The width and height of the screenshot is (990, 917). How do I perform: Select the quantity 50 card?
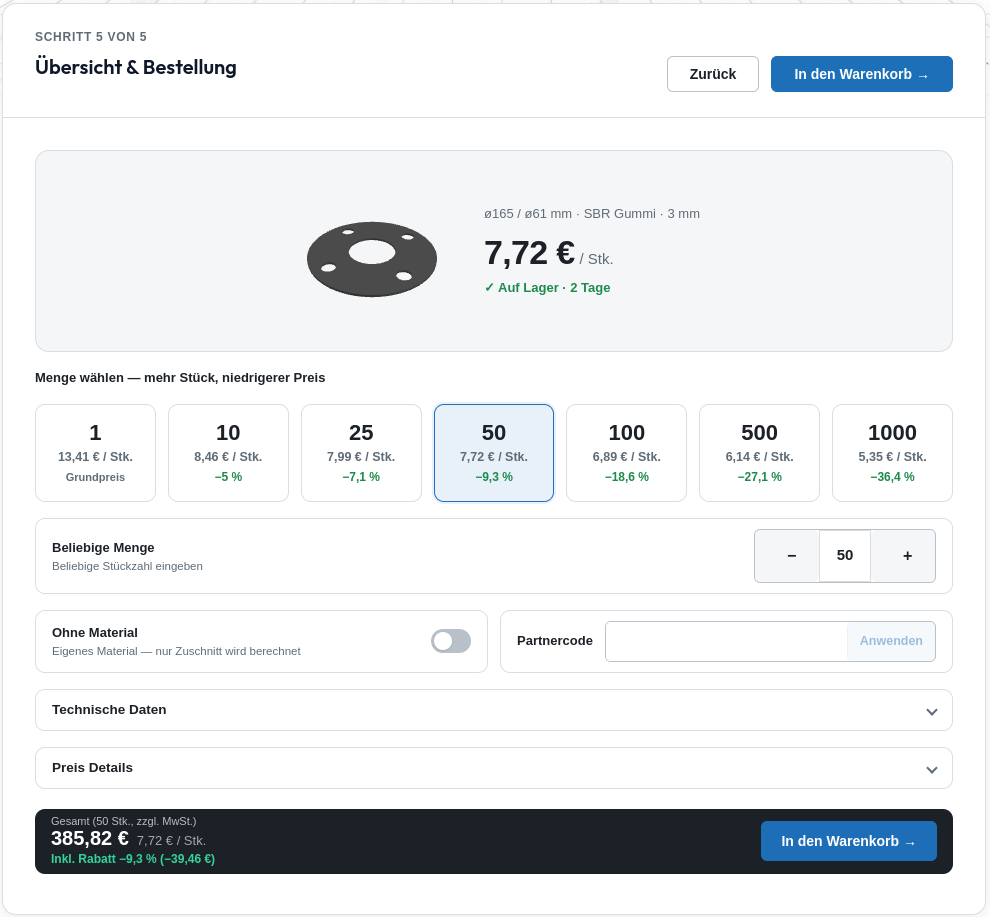pyautogui.click(x=494, y=453)
